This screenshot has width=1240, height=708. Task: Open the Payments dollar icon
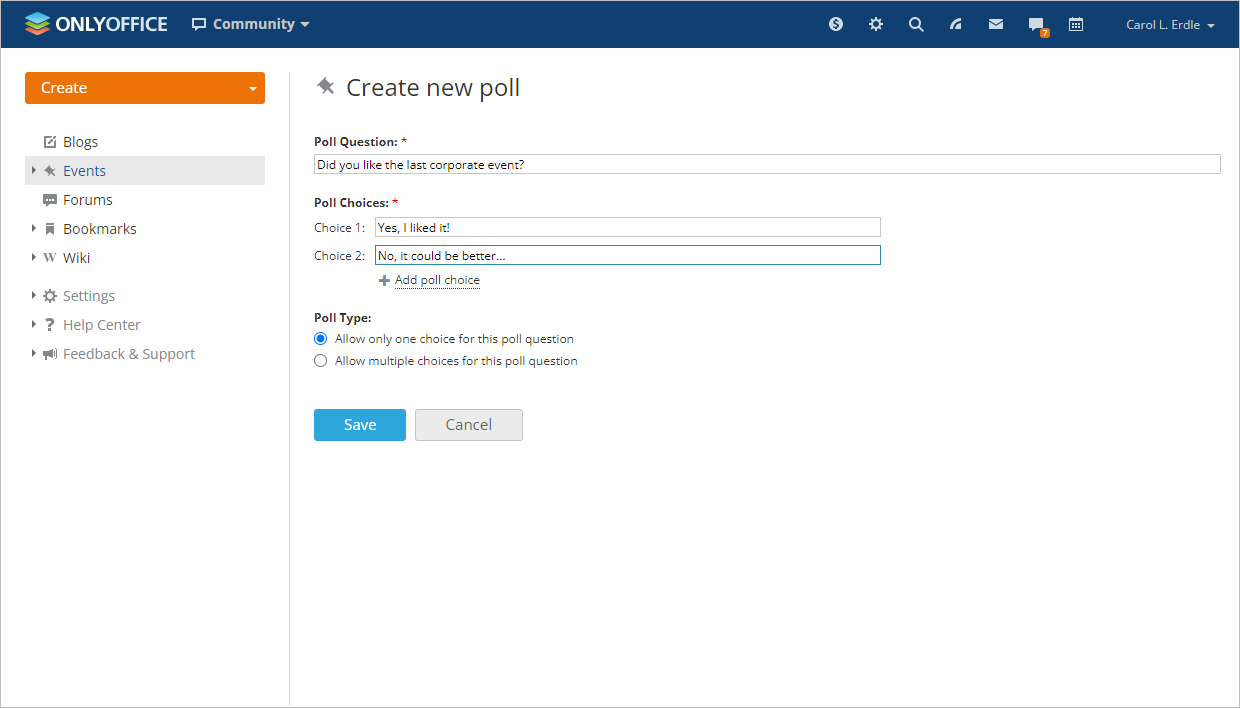(836, 23)
